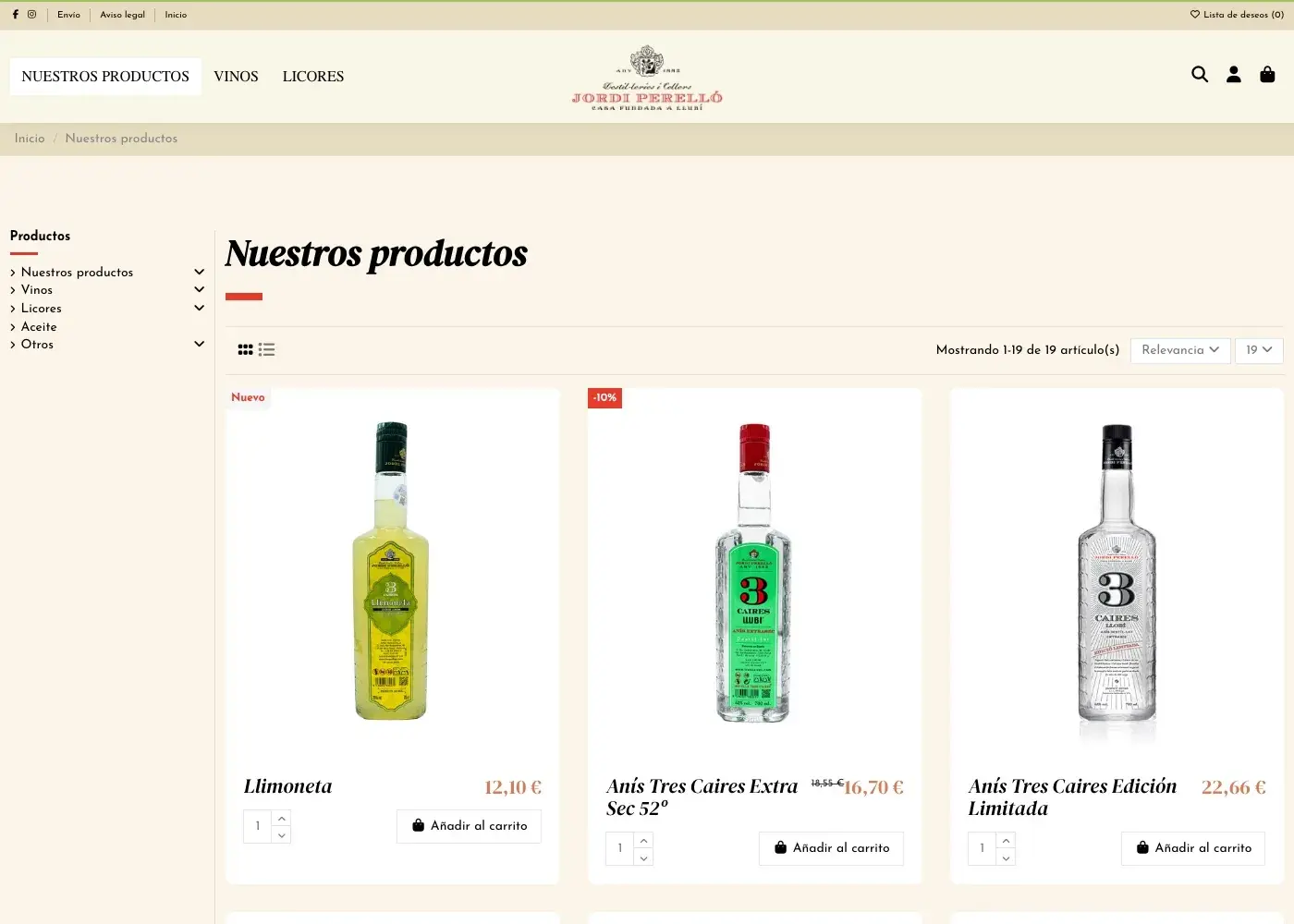The image size is (1294, 924).
Task: Open Anís Tres Caires Edición Limitada image
Action: point(1117,573)
